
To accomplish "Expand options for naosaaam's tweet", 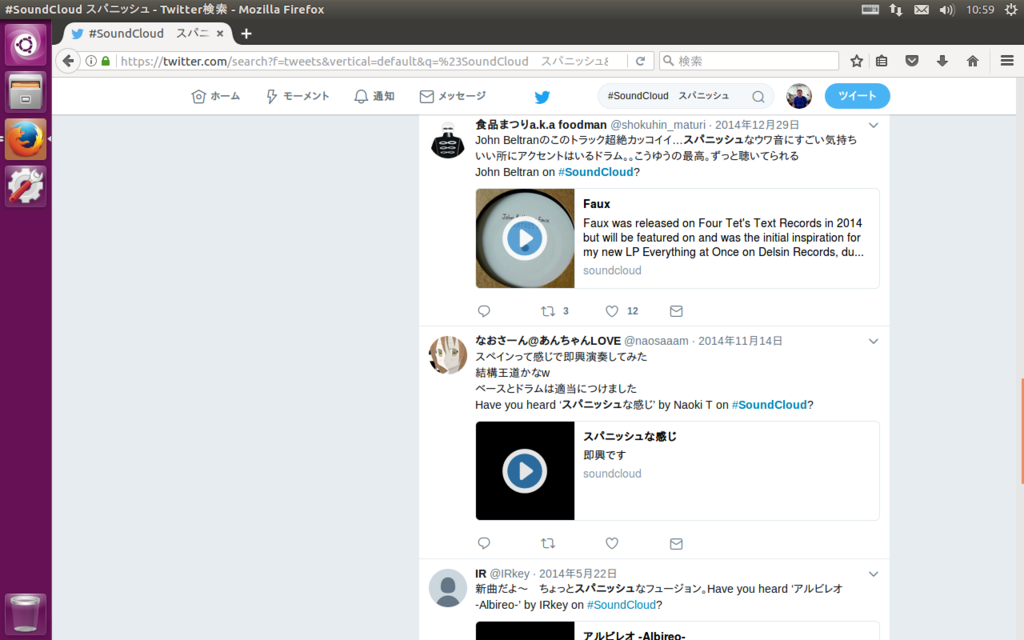I will point(873,341).
